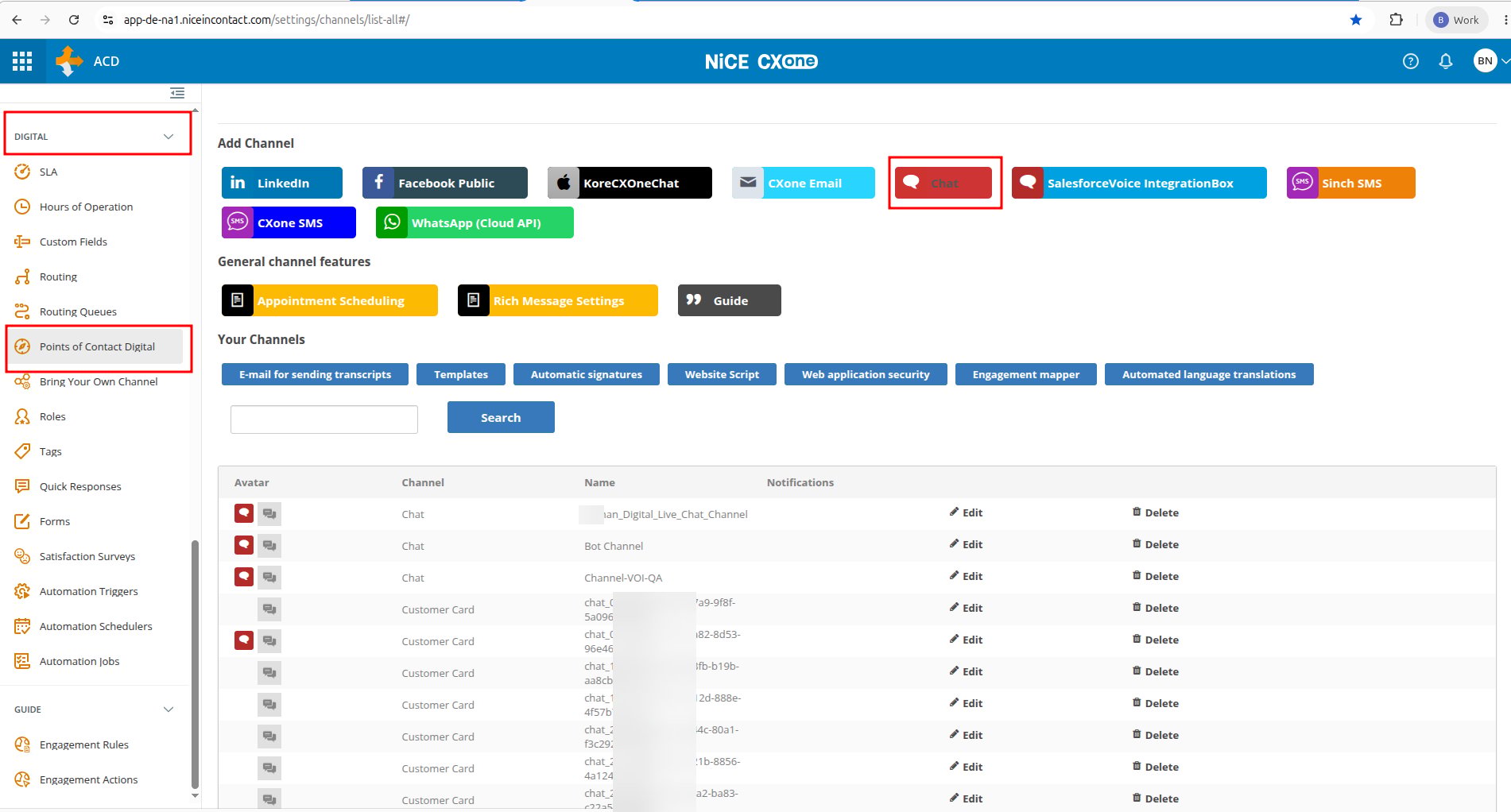Add a LinkedIn channel
Viewport: 1511px width, 812px height.
(282, 183)
